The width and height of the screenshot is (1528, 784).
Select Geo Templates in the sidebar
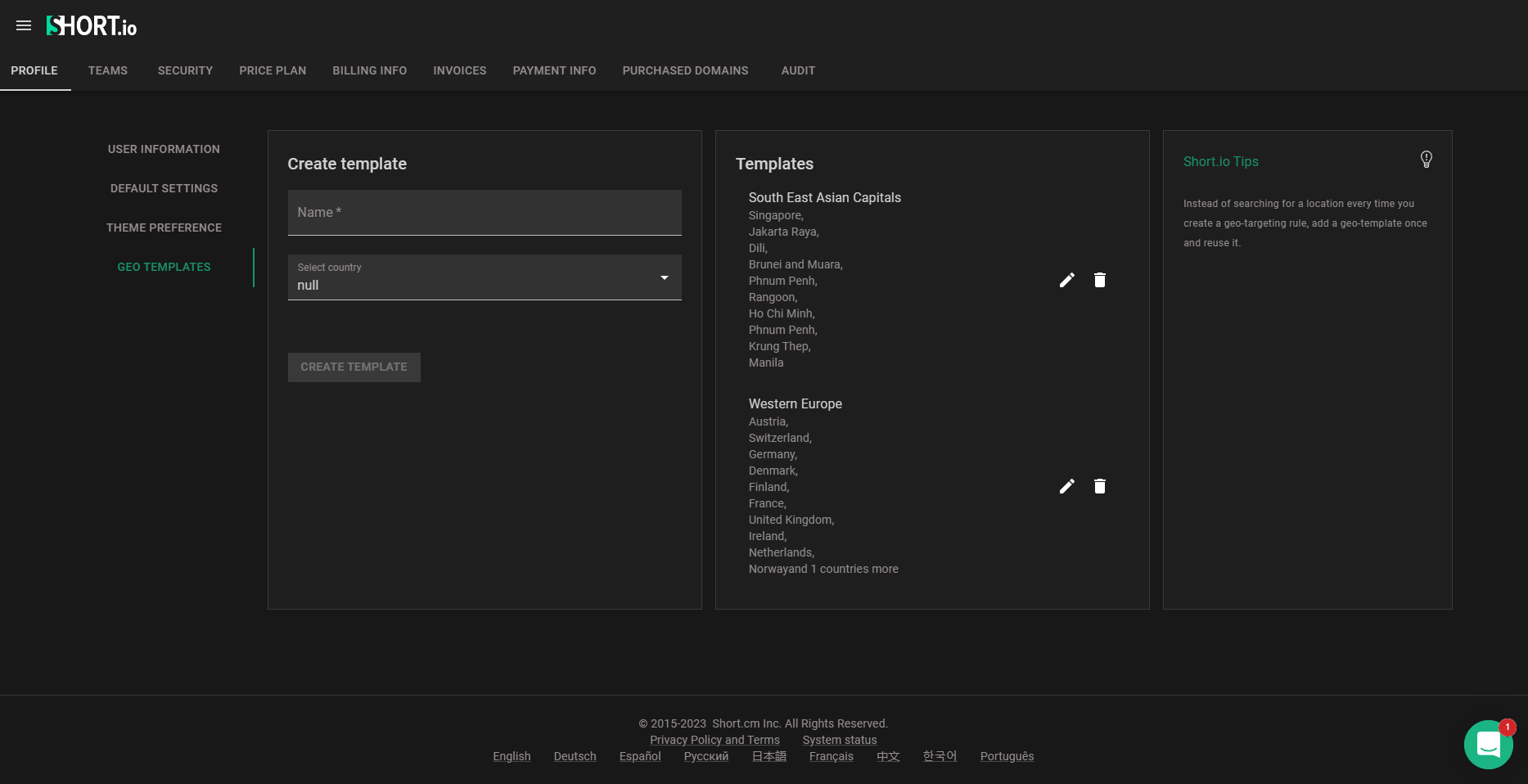tap(164, 267)
